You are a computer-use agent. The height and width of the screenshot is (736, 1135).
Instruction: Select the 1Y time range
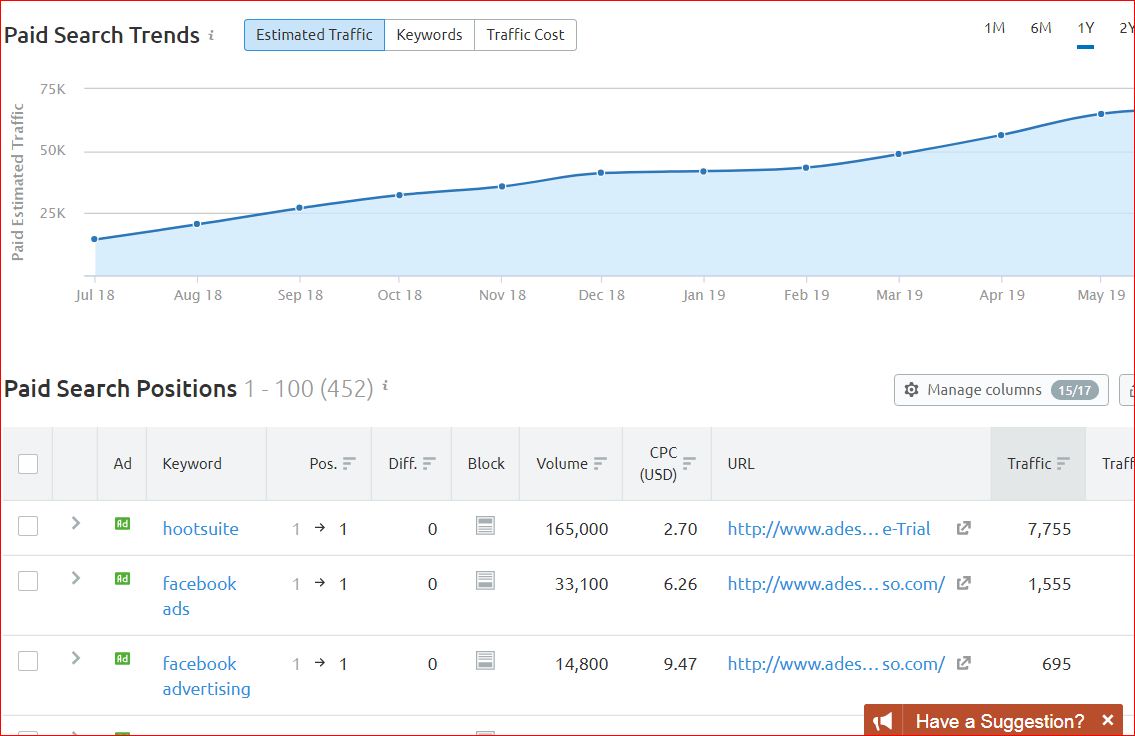1085,28
